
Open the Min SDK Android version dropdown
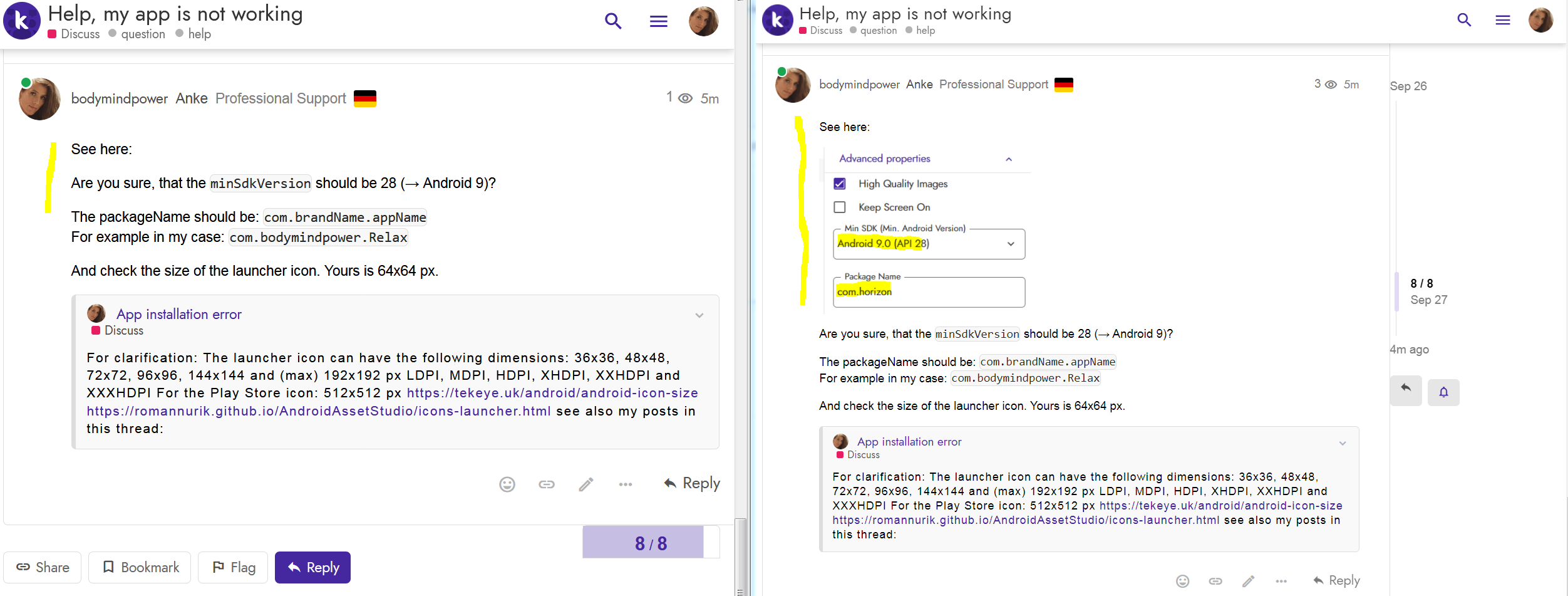pyautogui.click(x=929, y=244)
